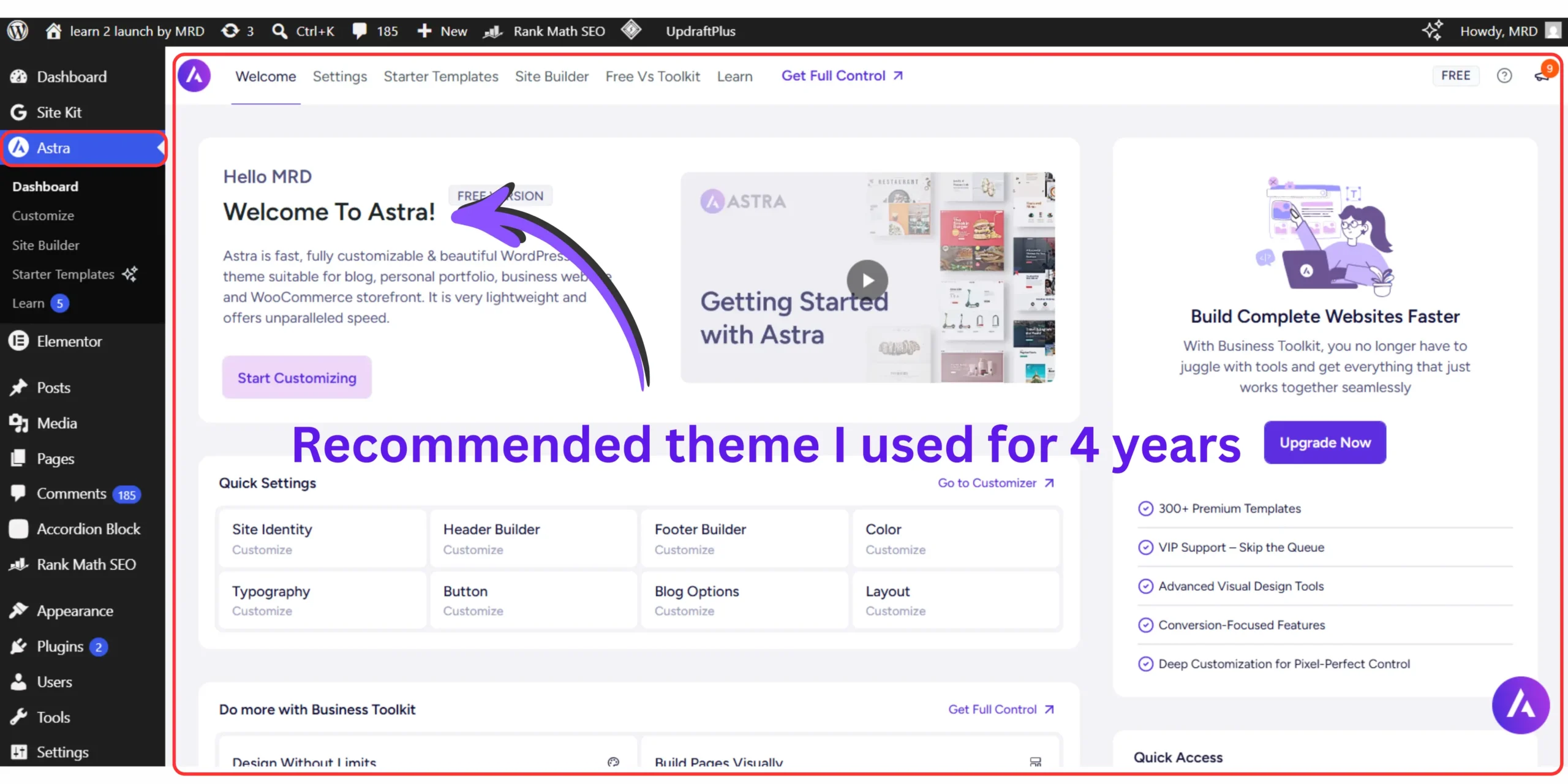Click '300+ Premium Templates' feature text
The height and width of the screenshot is (784, 1568).
[x=1229, y=508]
